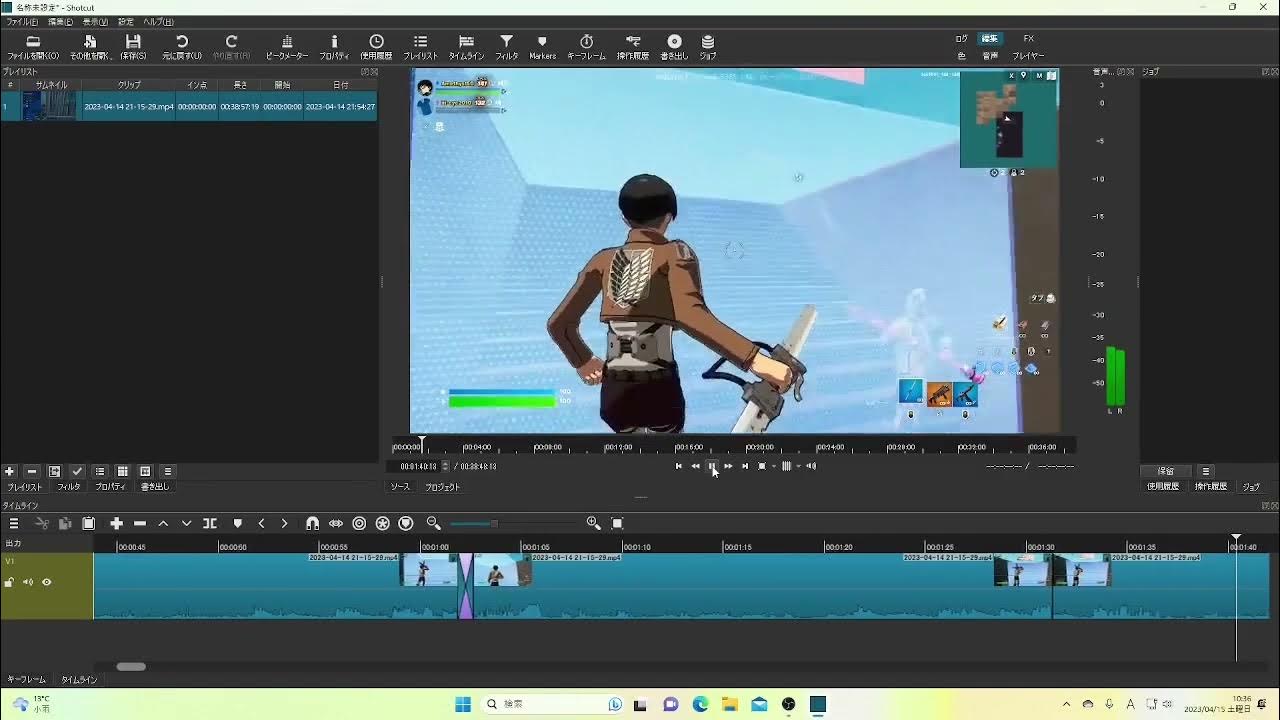This screenshot has height=720, width=1280.
Task: Open Markers panel from toolbar
Action: click(542, 47)
